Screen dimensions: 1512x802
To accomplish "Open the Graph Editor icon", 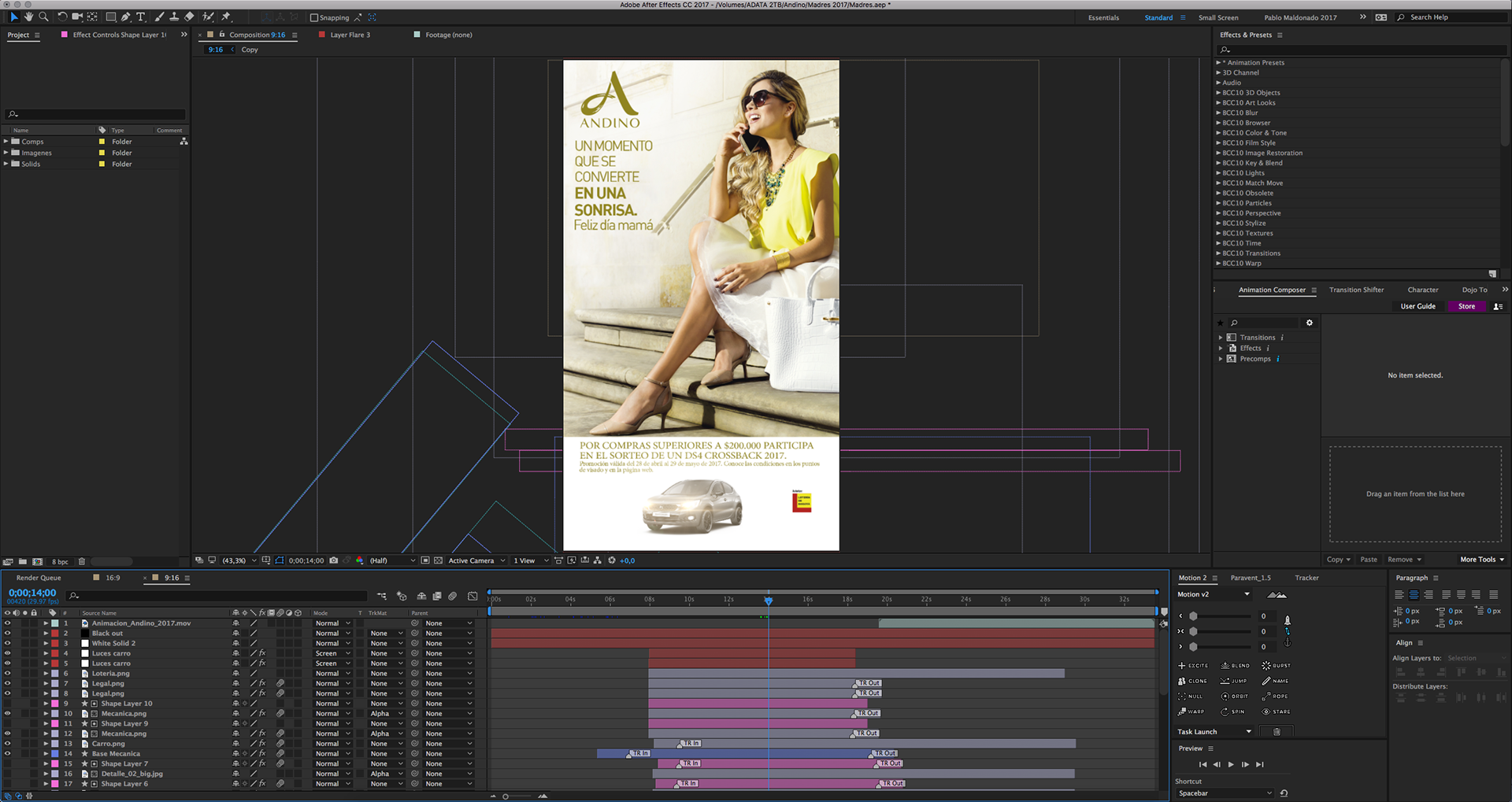I will coord(472,597).
